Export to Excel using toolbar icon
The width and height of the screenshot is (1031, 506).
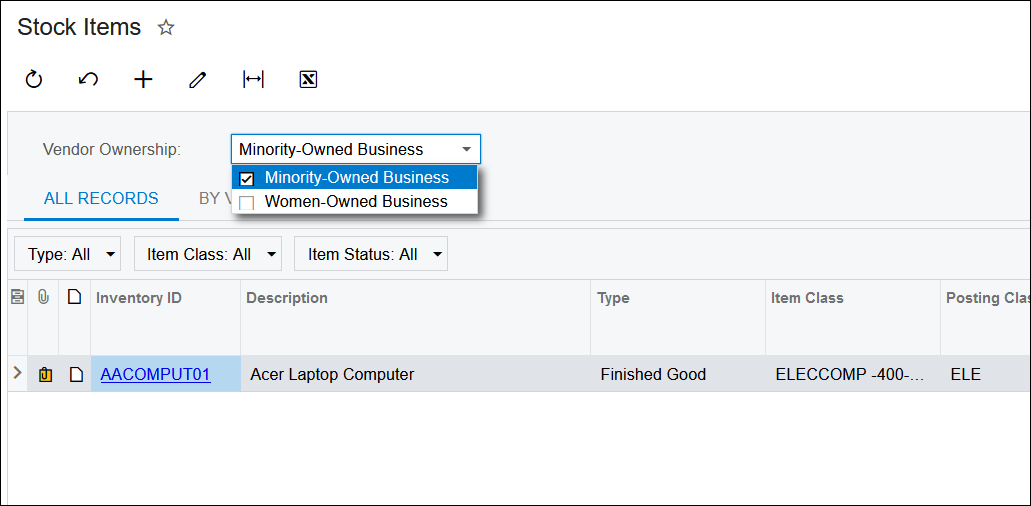(x=308, y=80)
